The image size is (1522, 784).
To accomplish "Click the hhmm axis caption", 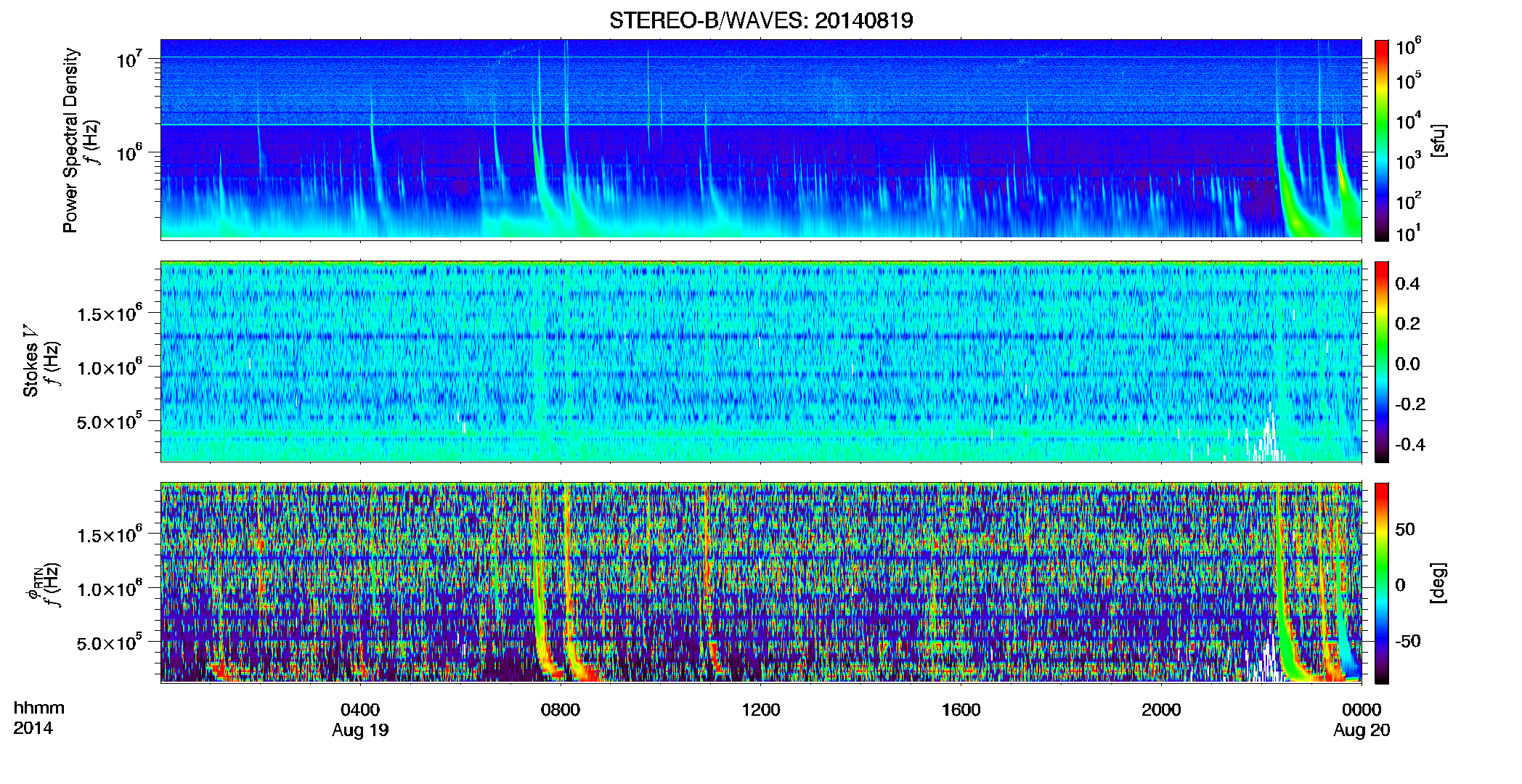I will click(x=39, y=709).
